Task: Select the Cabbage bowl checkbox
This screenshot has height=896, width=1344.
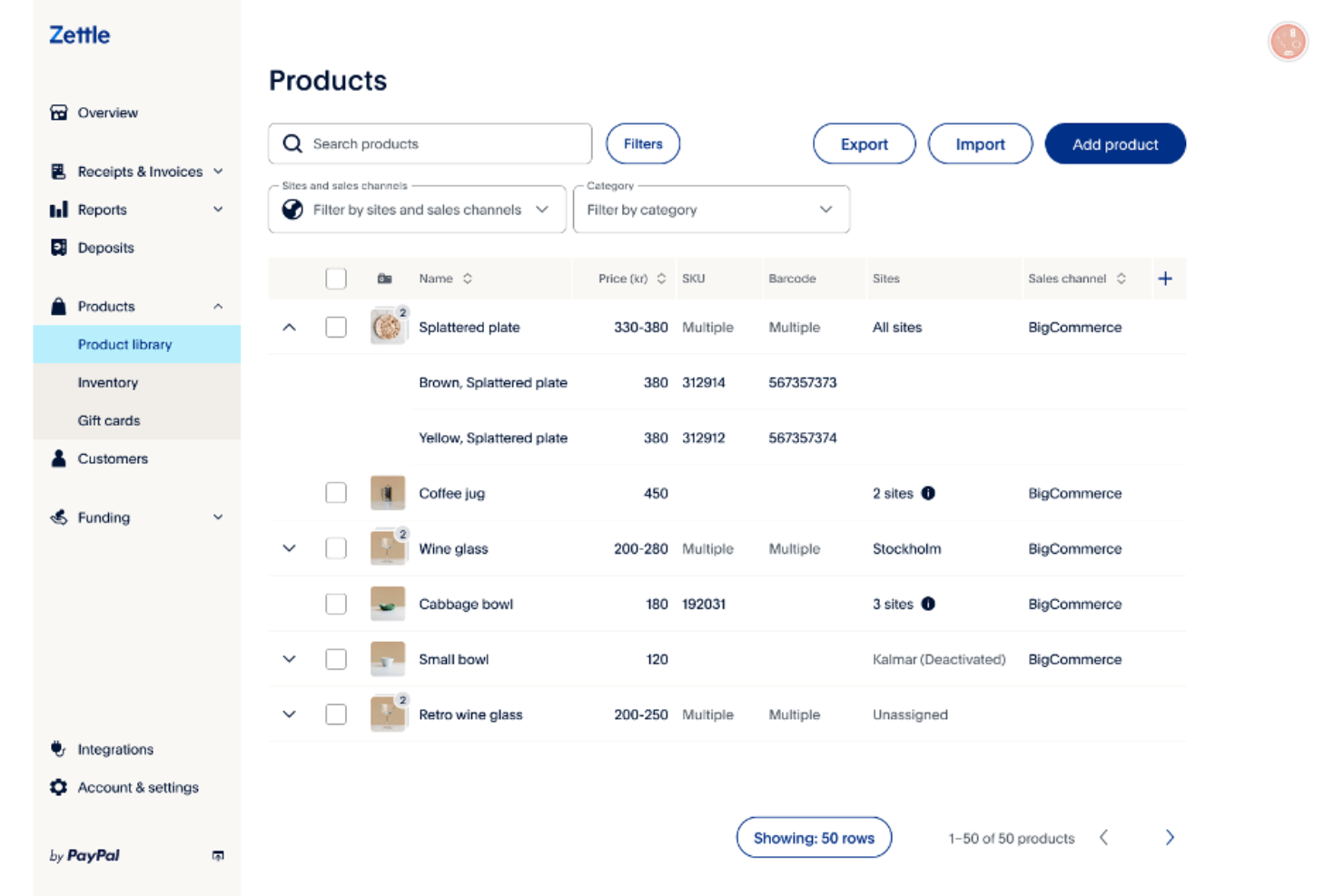Action: tap(336, 604)
